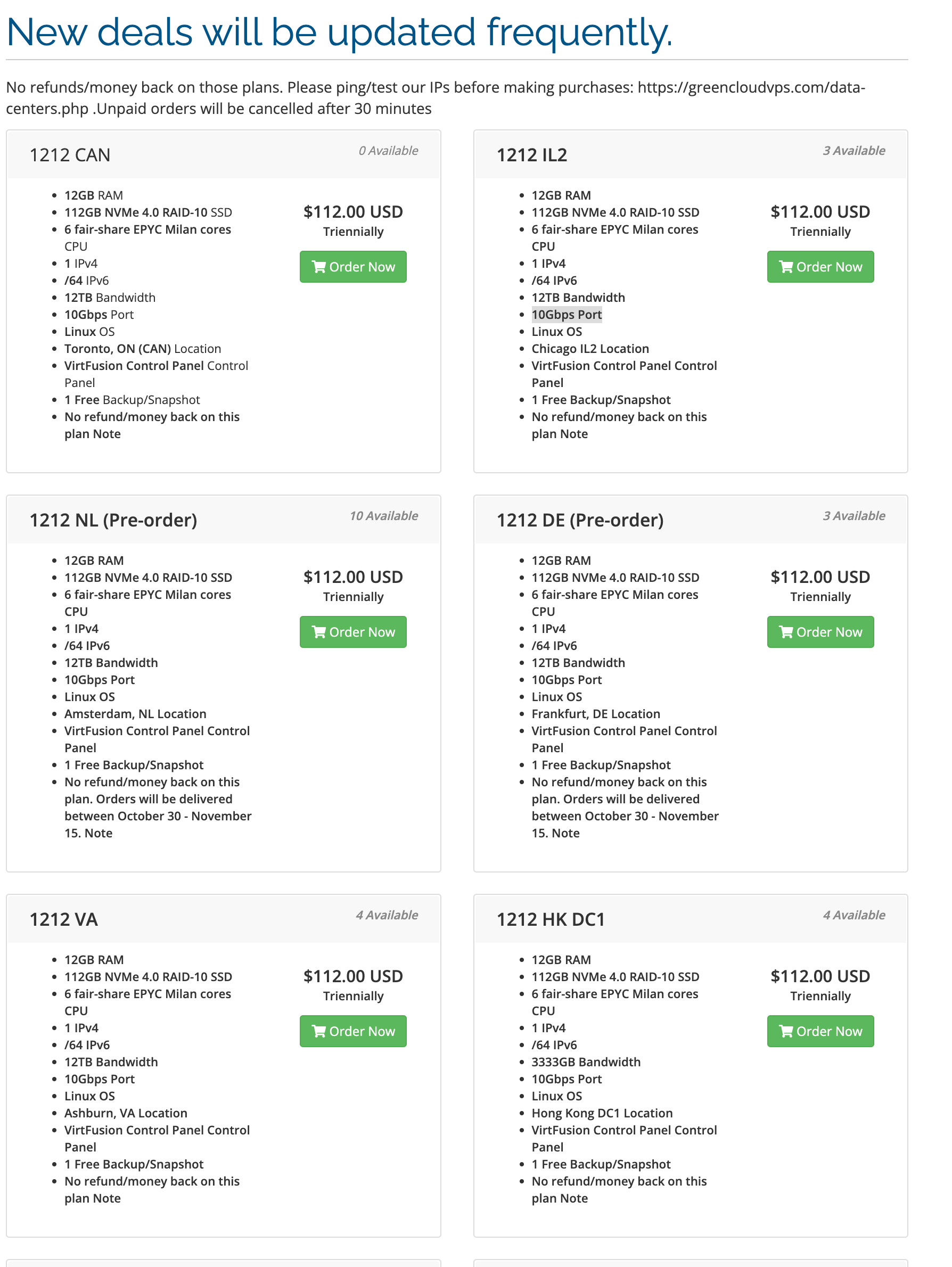Click the "1212 DE (Pre-order)" plan title
The height and width of the screenshot is (1267, 952).
(580, 520)
